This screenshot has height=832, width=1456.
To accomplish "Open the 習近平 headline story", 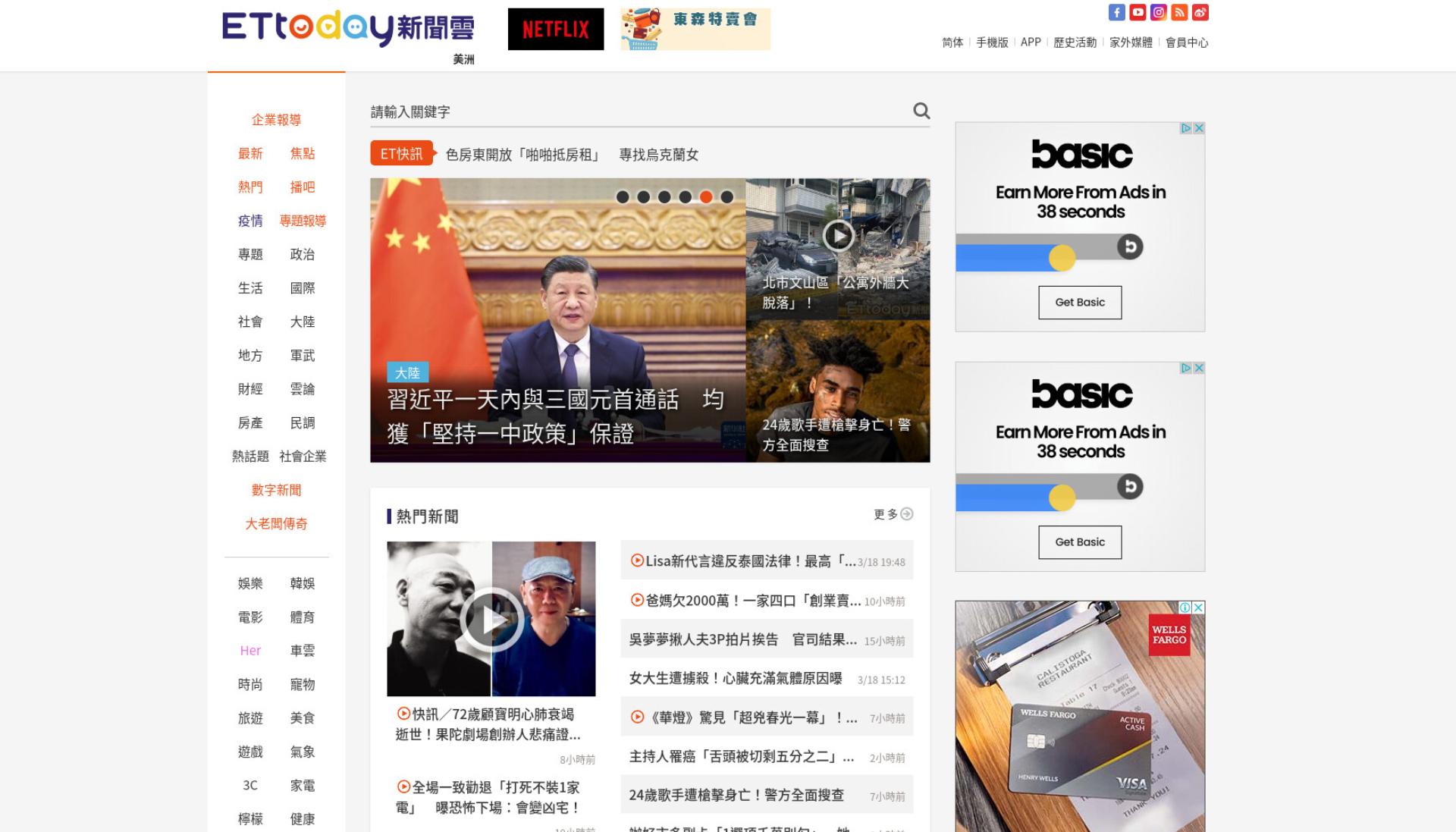I will coord(556,416).
